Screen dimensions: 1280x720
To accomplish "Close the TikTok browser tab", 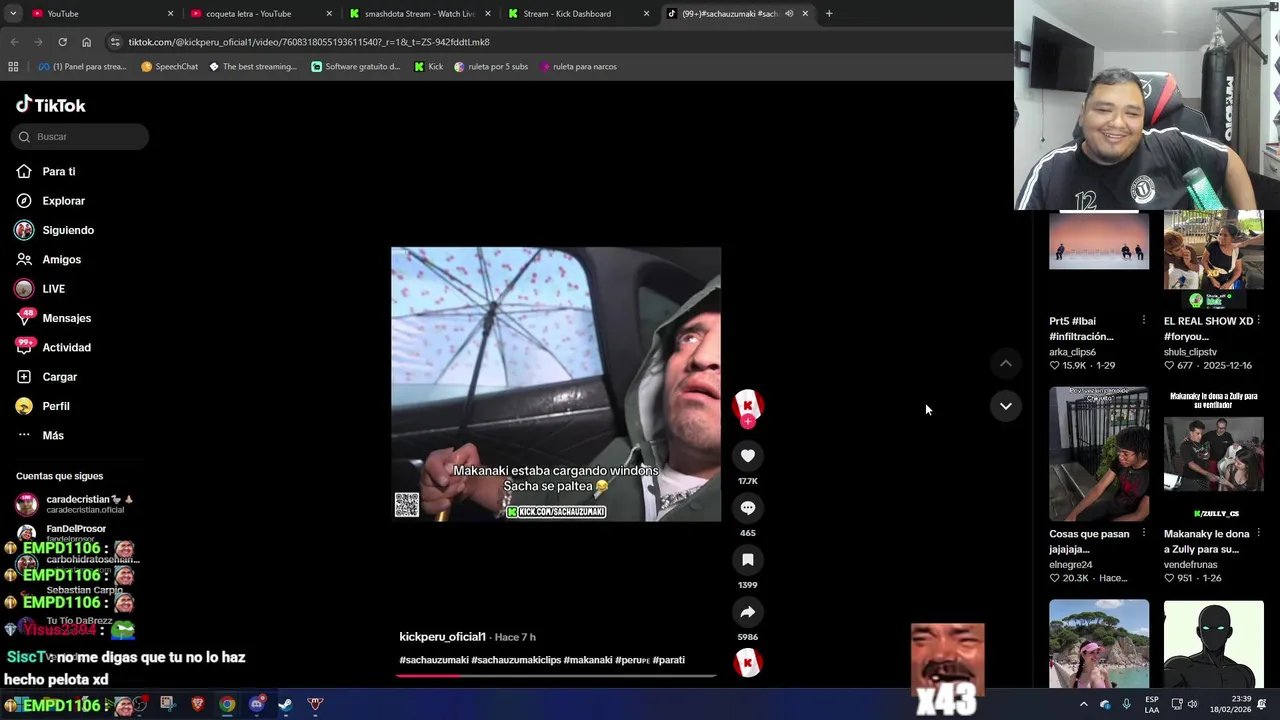I will click(805, 14).
